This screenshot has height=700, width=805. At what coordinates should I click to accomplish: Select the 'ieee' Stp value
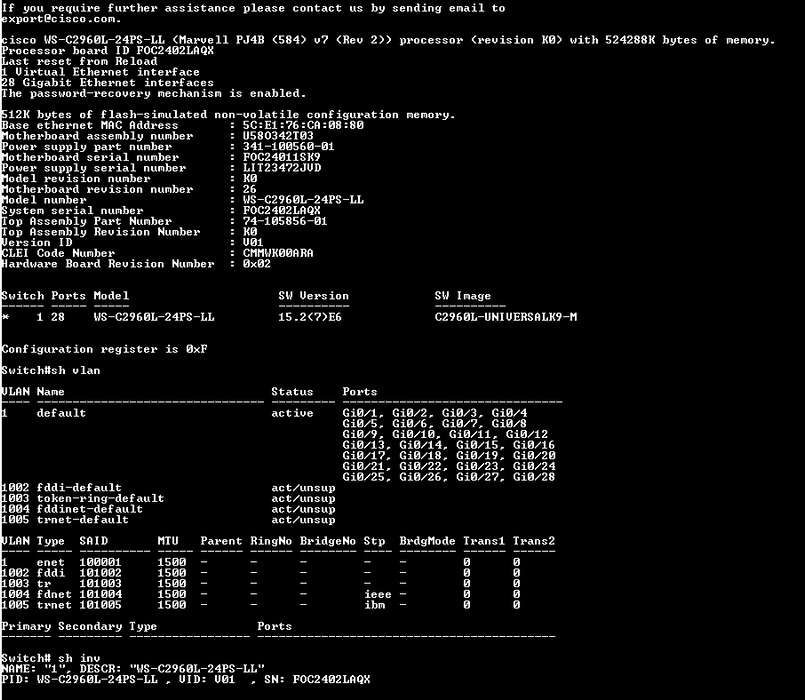378,595
